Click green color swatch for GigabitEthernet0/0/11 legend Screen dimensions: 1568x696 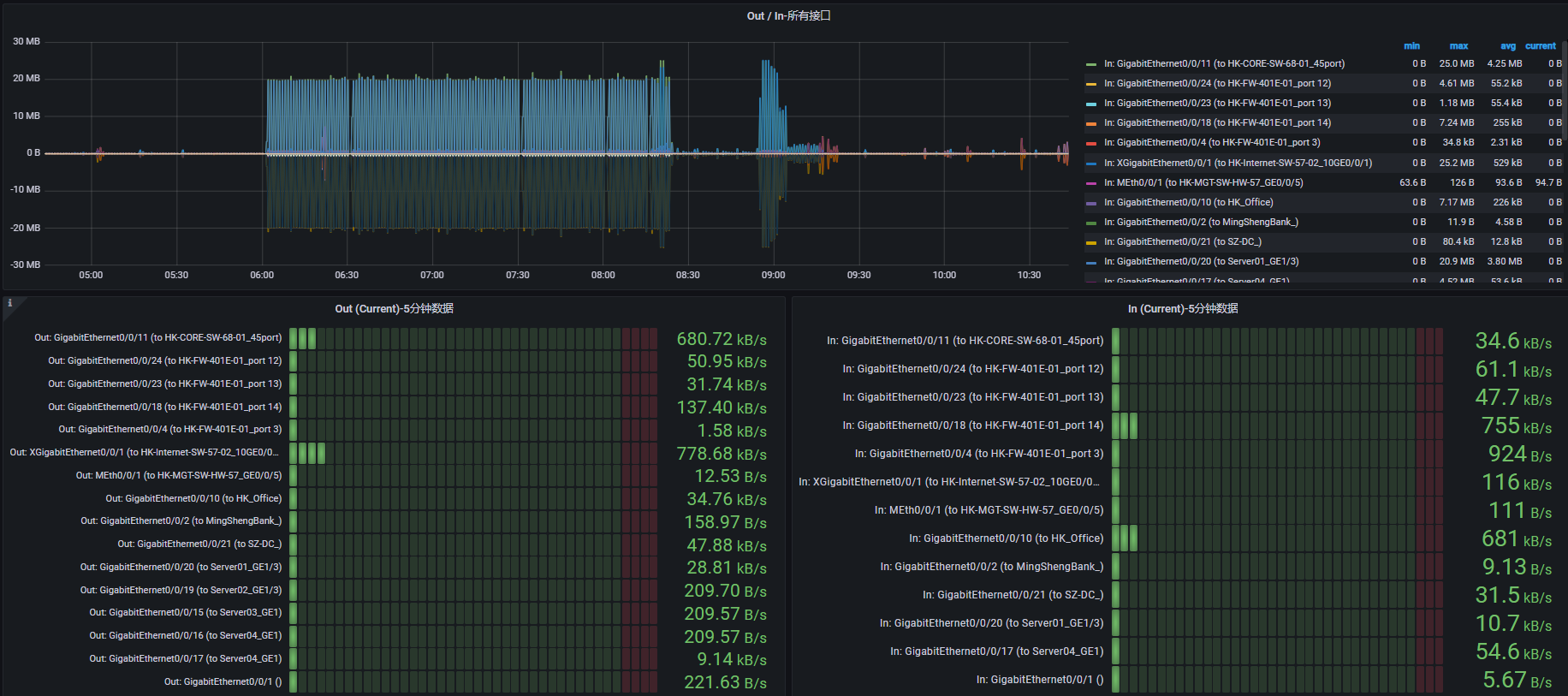(1090, 64)
